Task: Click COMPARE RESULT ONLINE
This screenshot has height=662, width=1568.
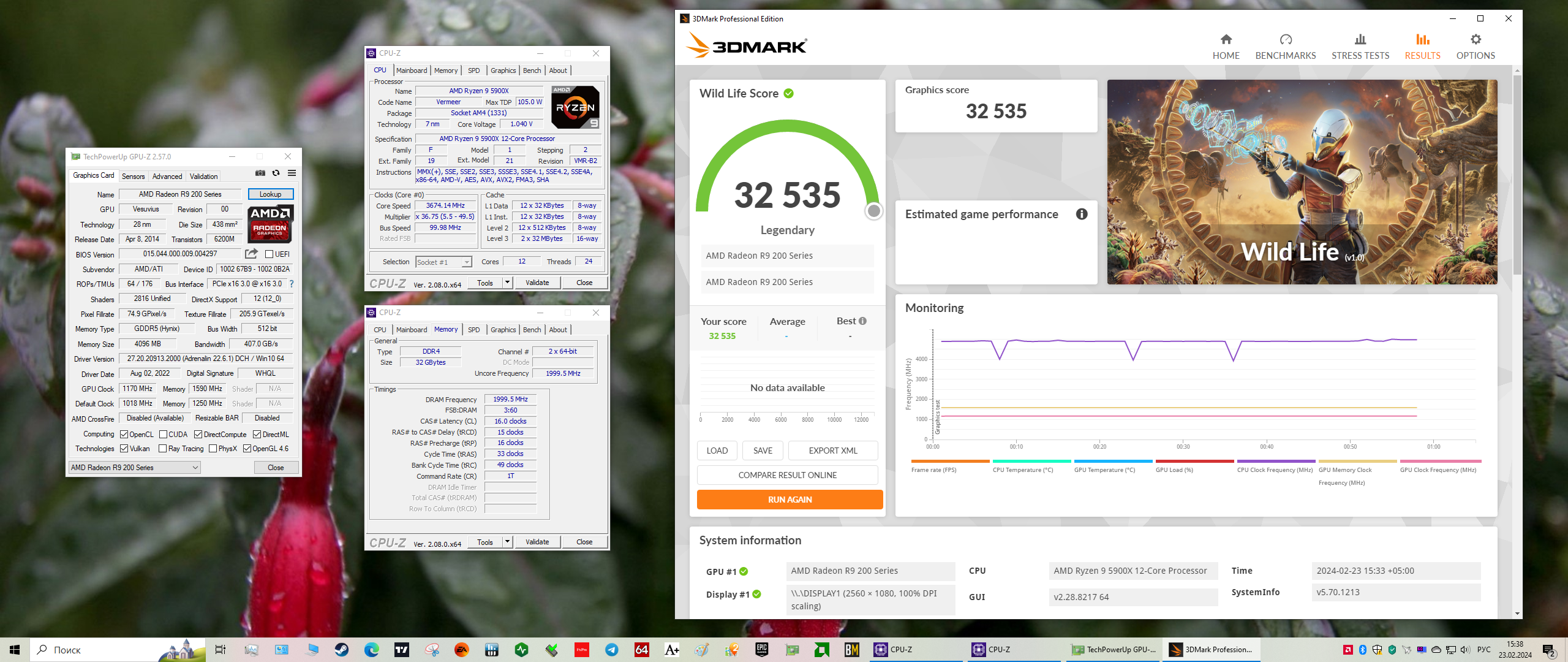Action: click(787, 475)
